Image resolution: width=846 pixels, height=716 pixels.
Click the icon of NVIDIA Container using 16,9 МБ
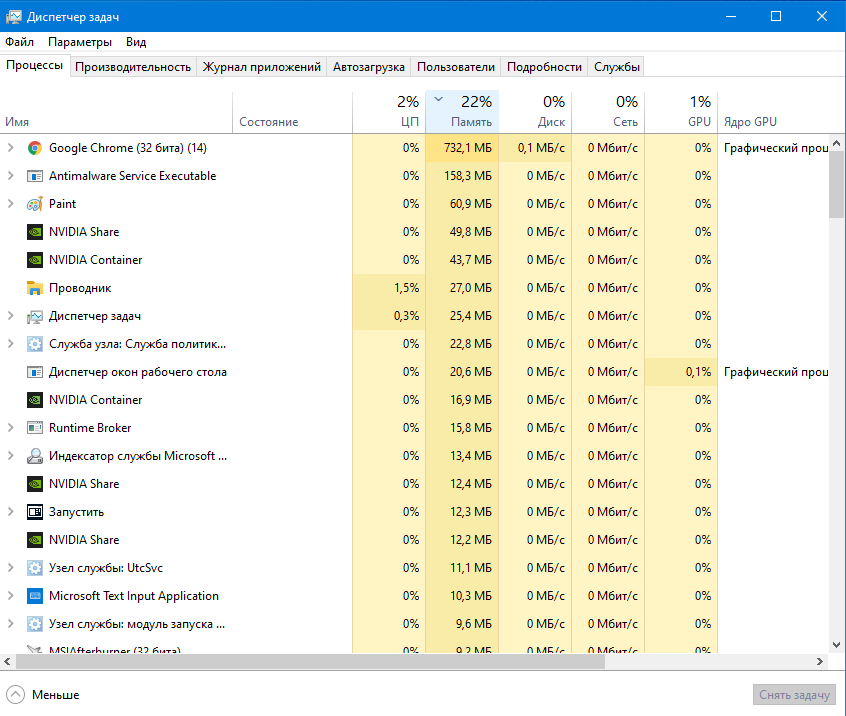pos(35,400)
